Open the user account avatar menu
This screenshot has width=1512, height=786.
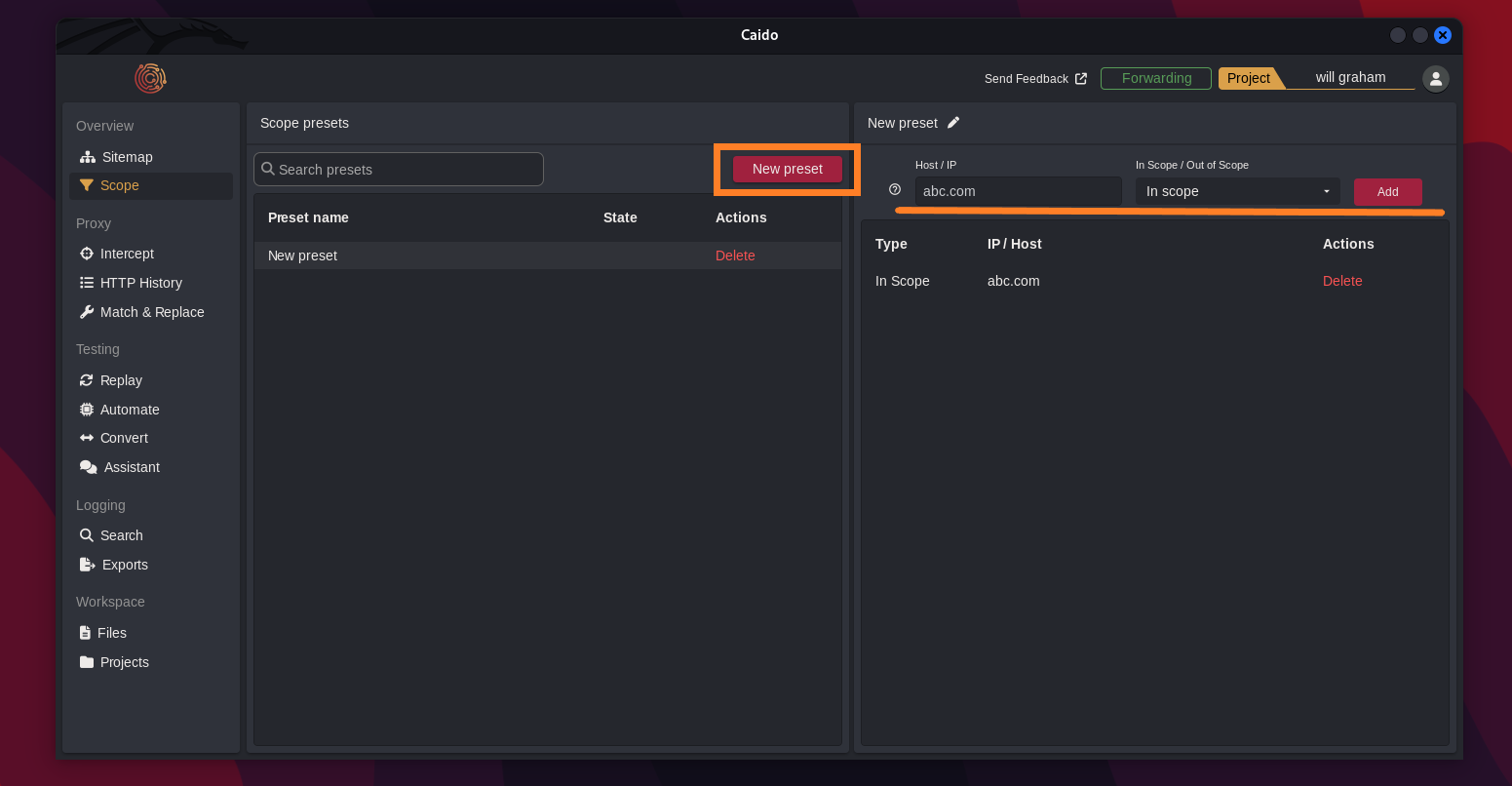[1435, 79]
